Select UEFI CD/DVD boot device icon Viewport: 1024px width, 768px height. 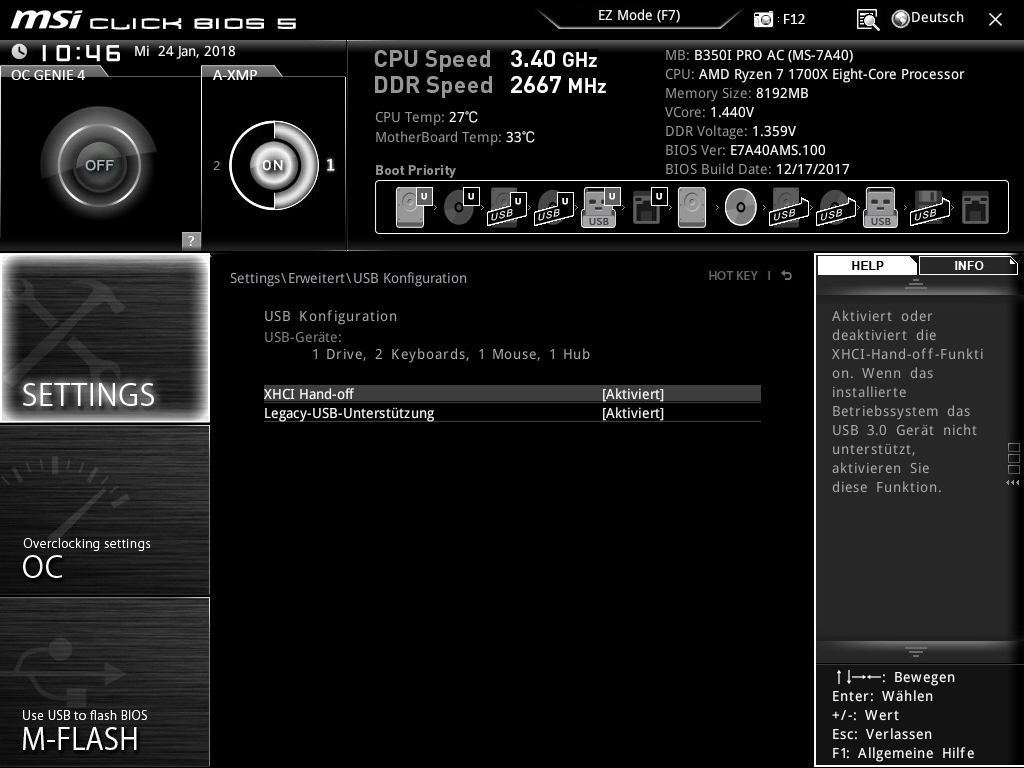point(460,207)
